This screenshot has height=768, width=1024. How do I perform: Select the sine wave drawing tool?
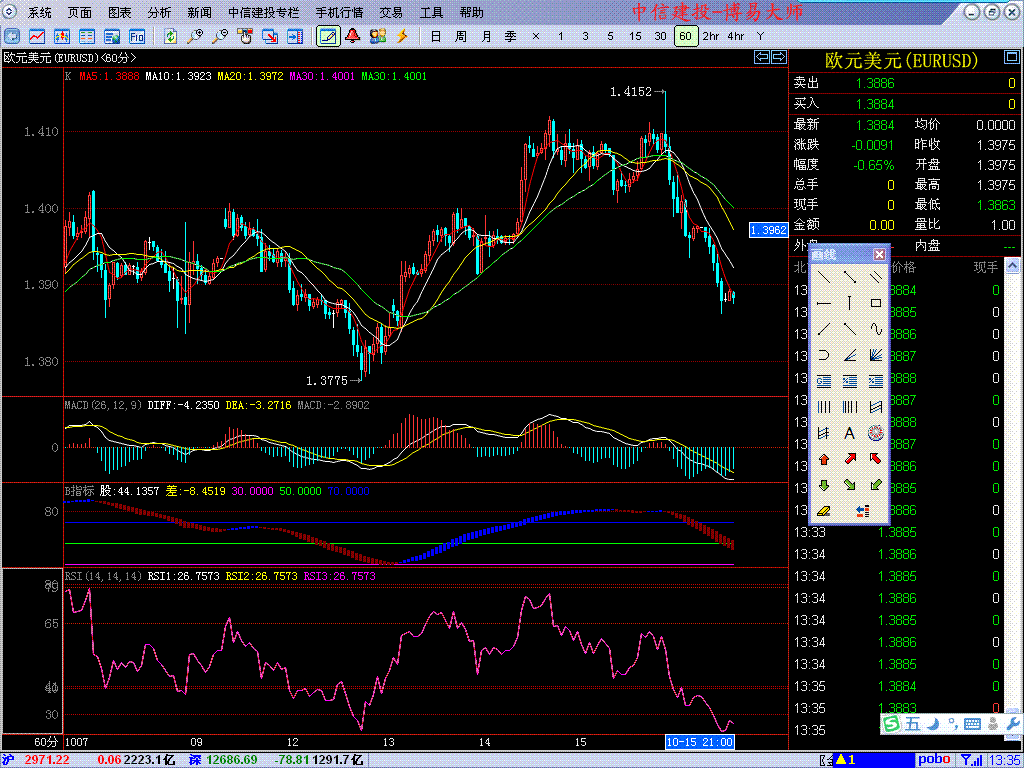click(x=875, y=329)
